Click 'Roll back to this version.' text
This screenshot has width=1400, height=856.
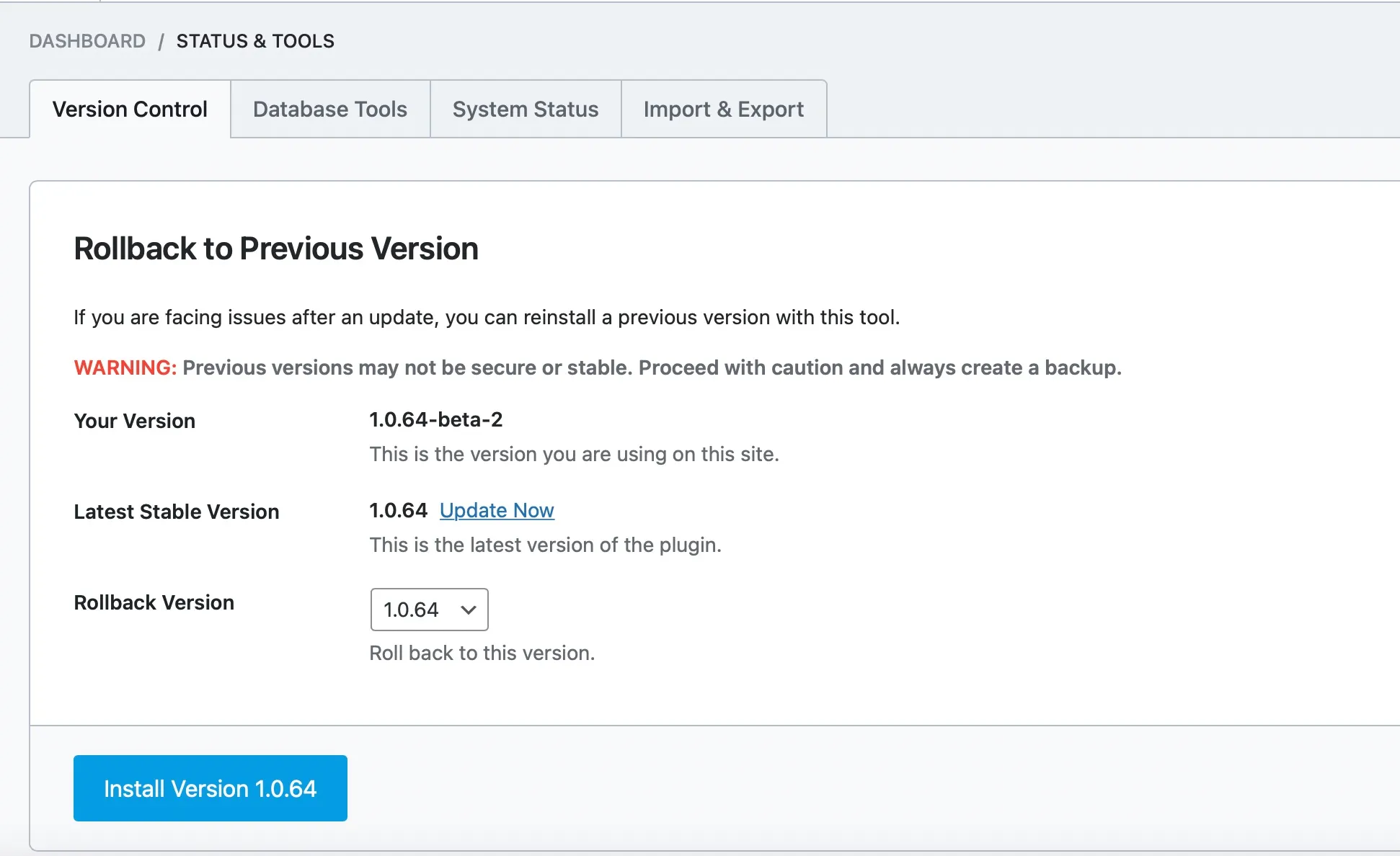click(482, 653)
